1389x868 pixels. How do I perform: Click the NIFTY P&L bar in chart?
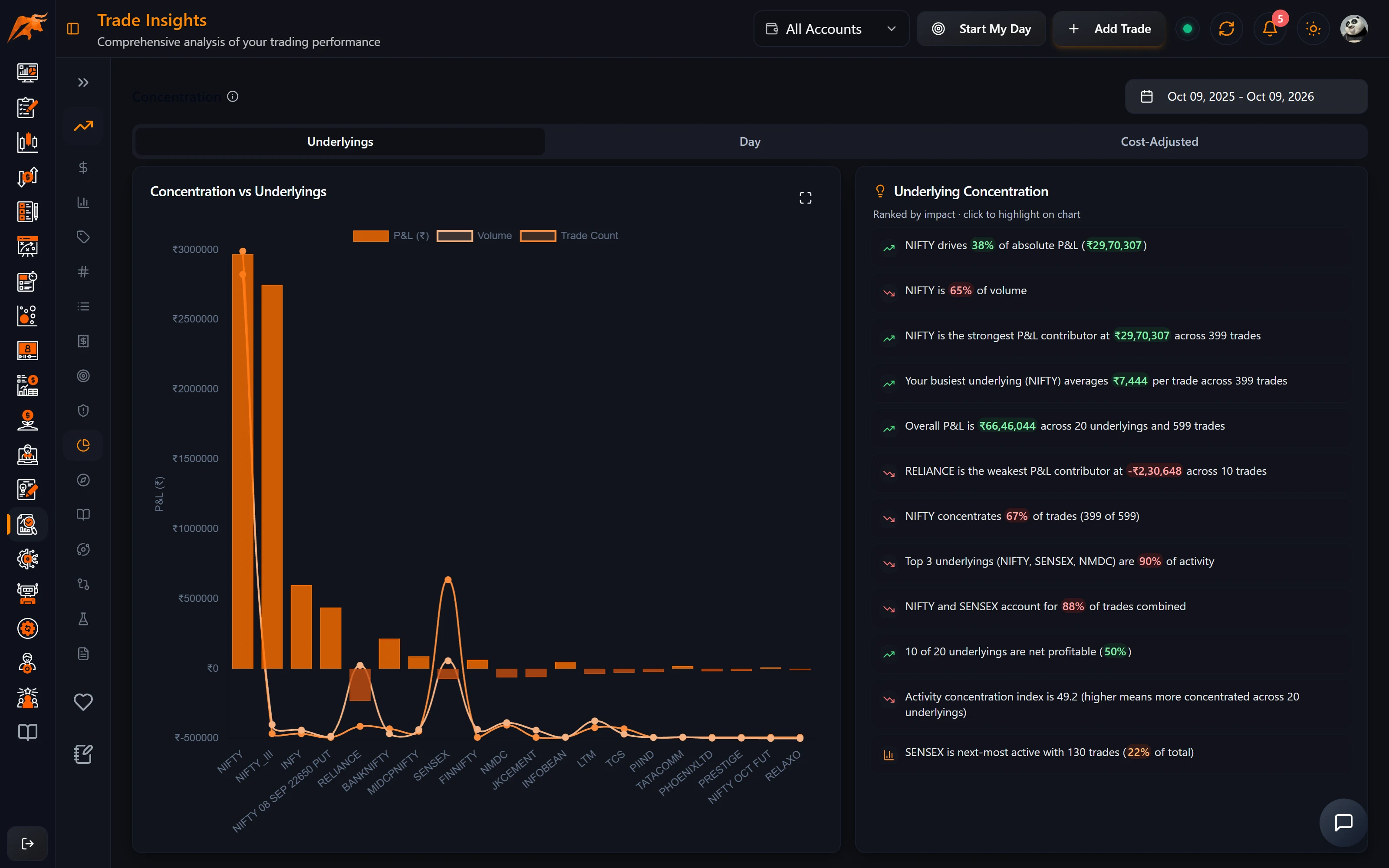[x=242, y=461]
